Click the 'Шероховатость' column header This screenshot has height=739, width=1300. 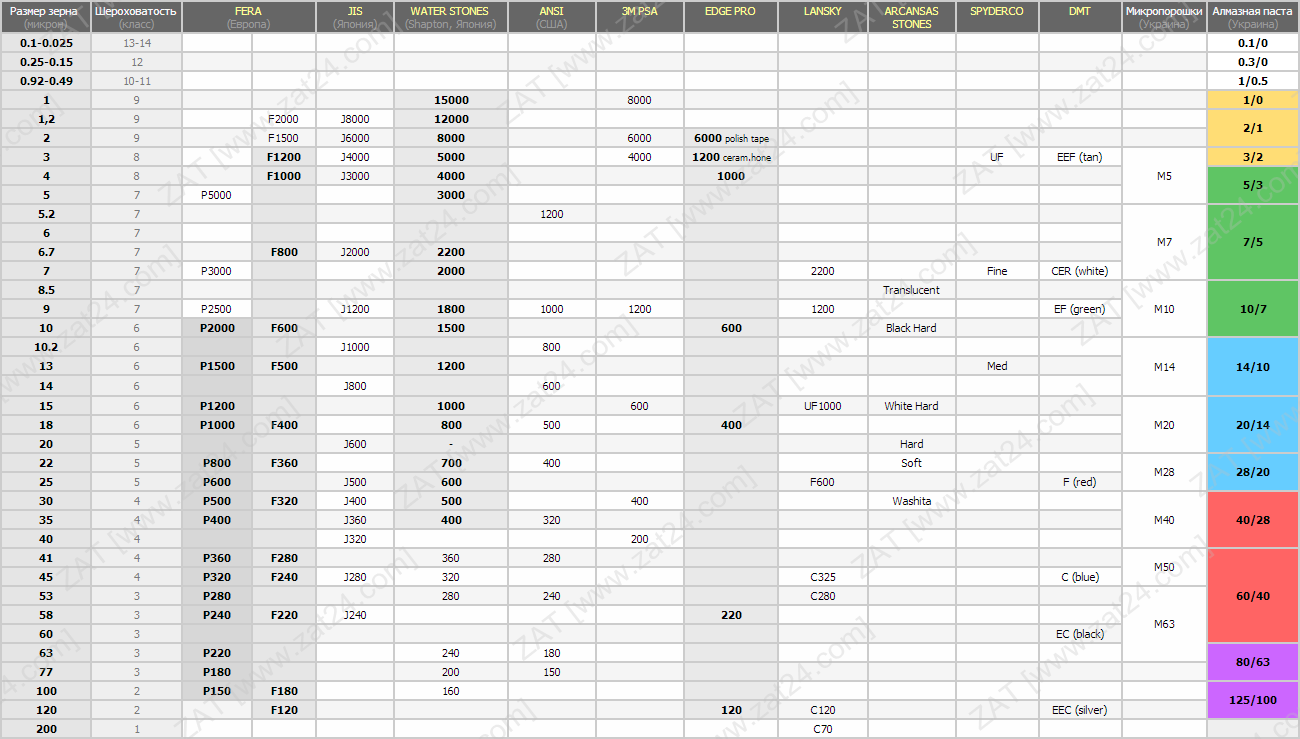coord(137,17)
